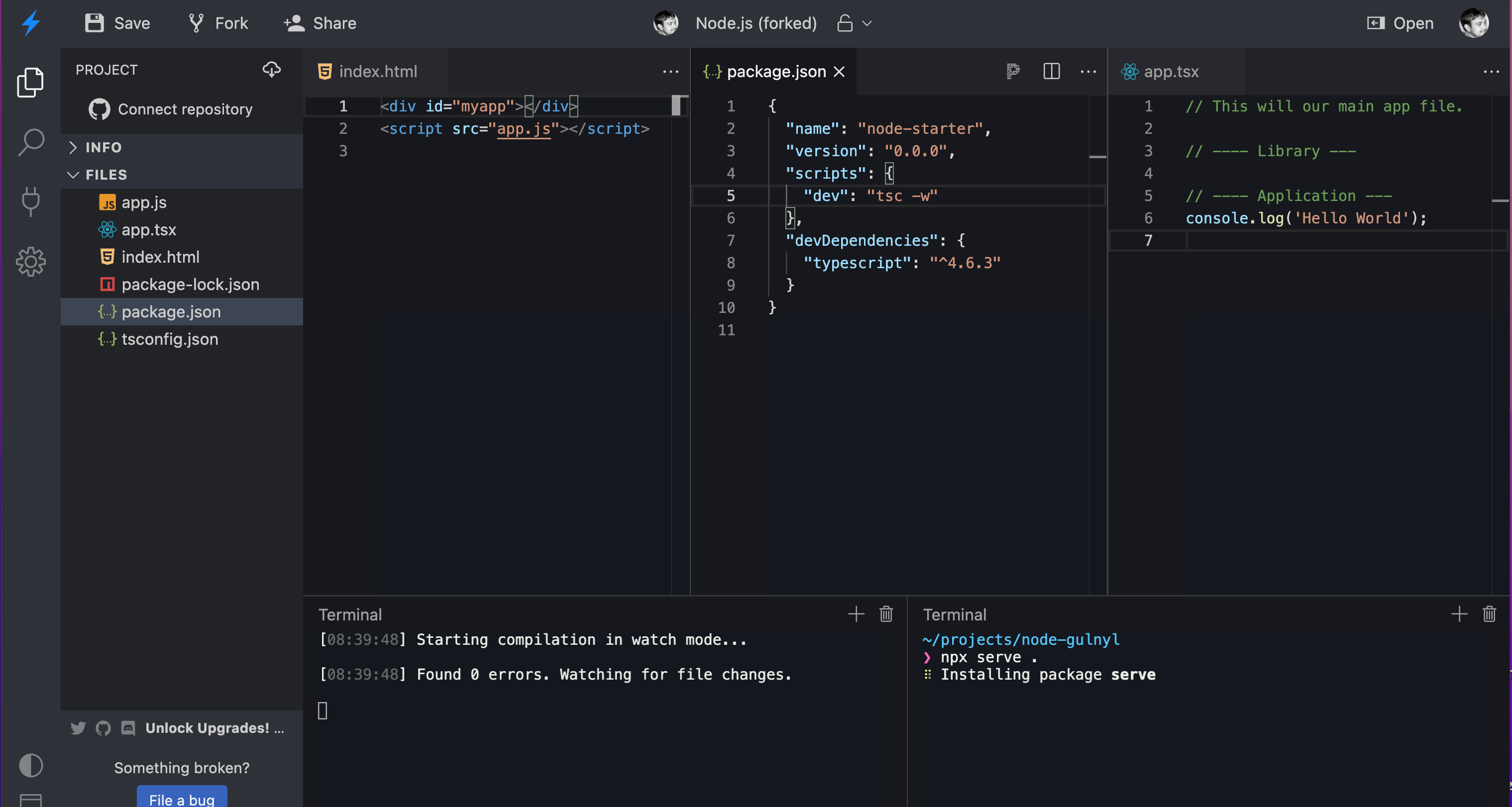Image resolution: width=1512 pixels, height=807 pixels.
Task: Toggle the bottom panel layout icon
Action: [30, 800]
